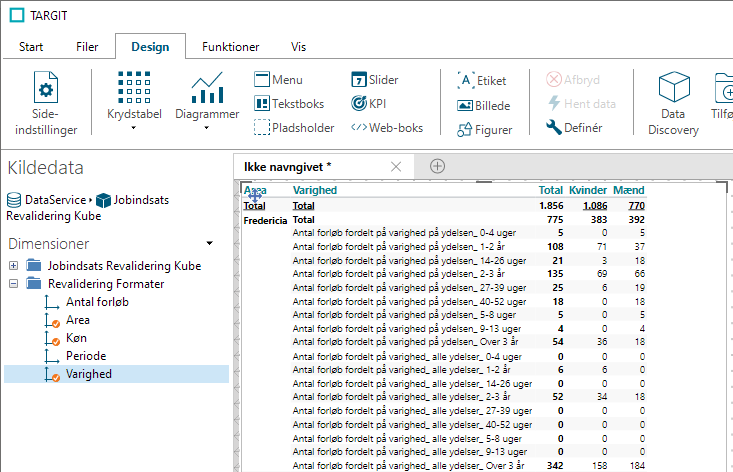Insert a Pladsholder placeholder
This screenshot has width=733, height=472.
294,128
